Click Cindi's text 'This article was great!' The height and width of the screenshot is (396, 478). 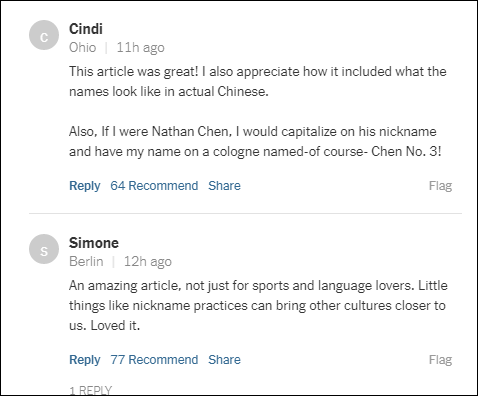[133, 72]
